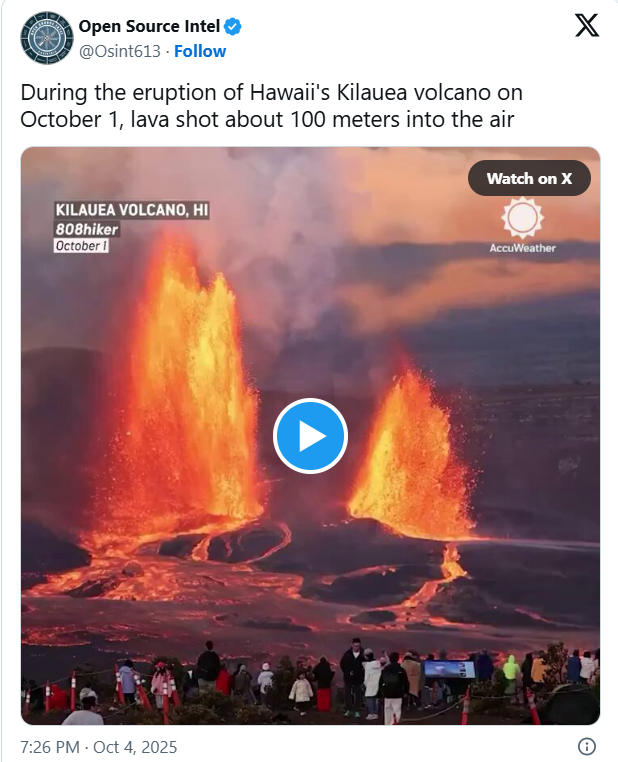This screenshot has height=762, width=618.
Task: Open the Open Source Intel profile avatar
Action: [47, 38]
